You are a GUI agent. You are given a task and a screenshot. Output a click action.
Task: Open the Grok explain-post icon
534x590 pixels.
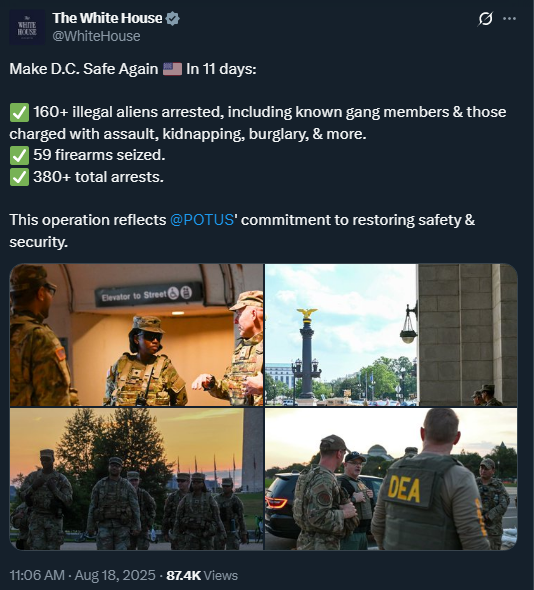click(x=485, y=18)
